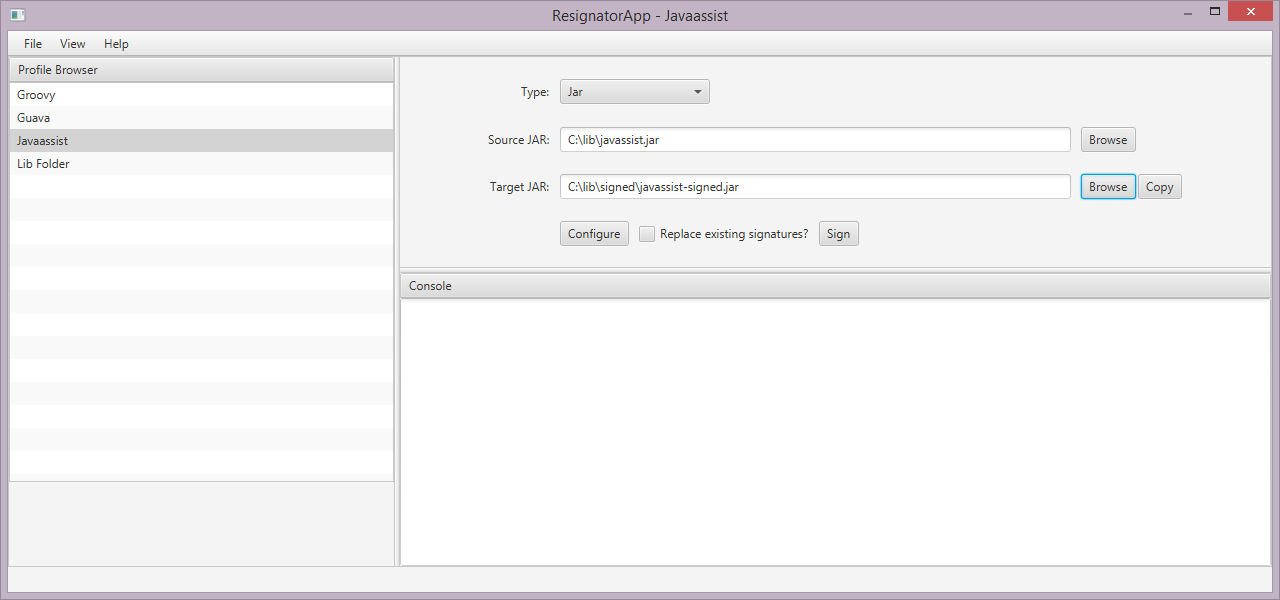Open the Type dropdown showing Jar
This screenshot has width=1280, height=600.
634,92
